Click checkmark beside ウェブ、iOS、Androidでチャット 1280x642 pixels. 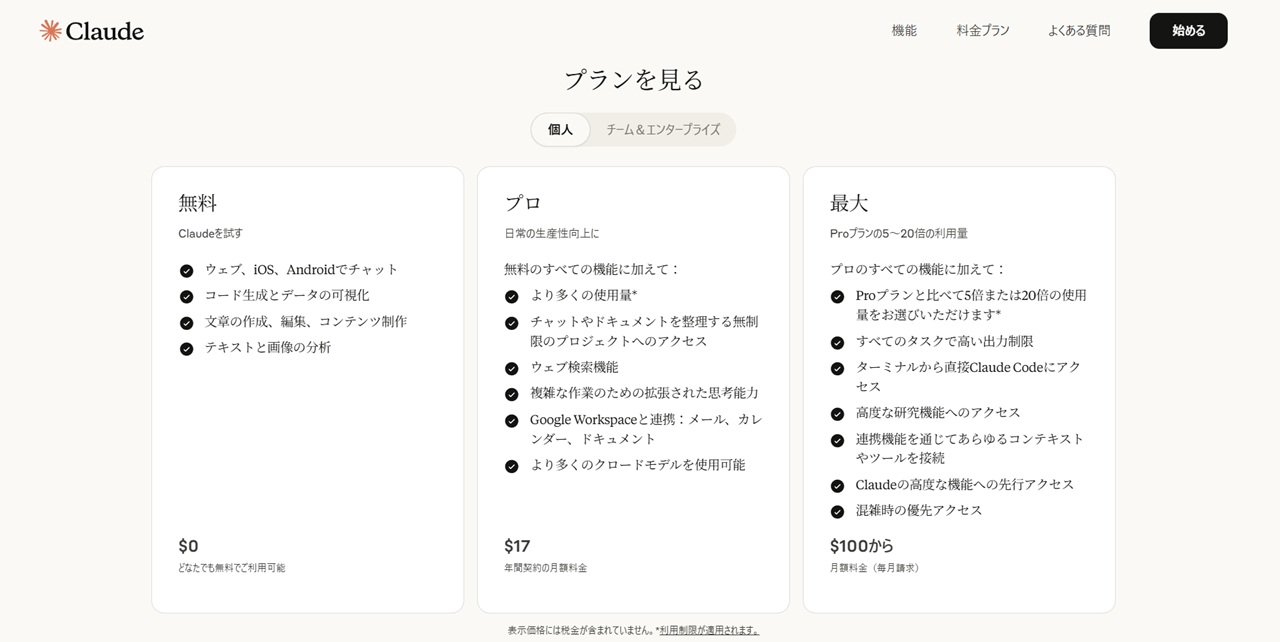186,271
